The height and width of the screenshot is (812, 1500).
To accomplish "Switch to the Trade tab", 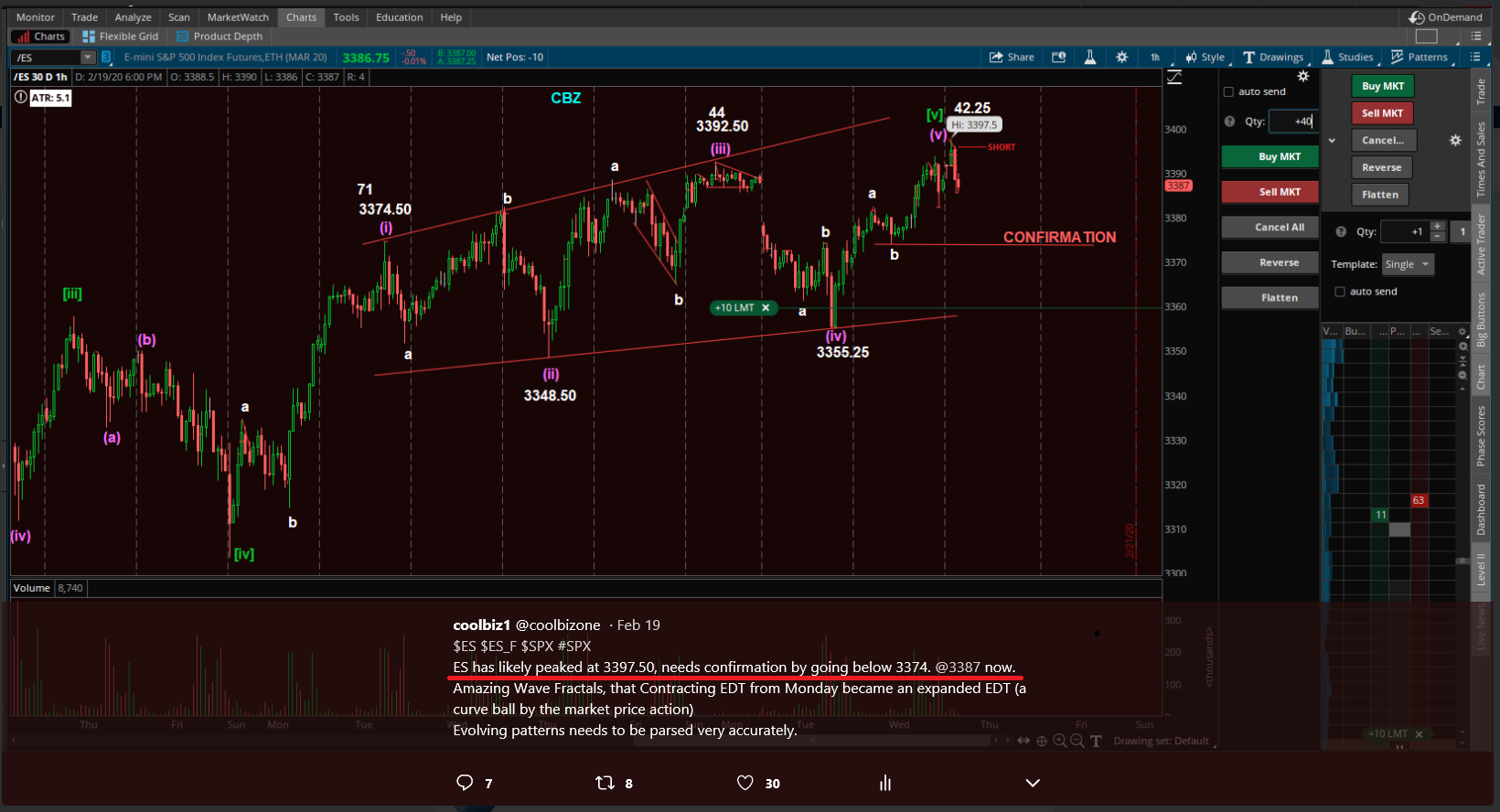I will [x=85, y=17].
